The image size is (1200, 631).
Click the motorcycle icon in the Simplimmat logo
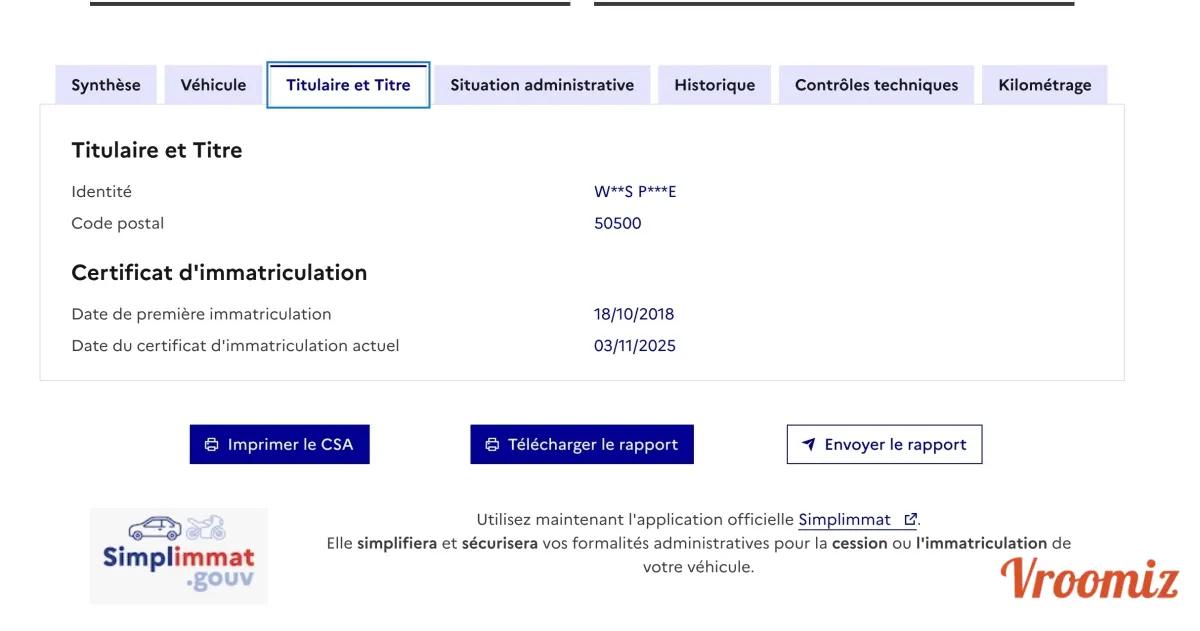pyautogui.click(x=206, y=527)
